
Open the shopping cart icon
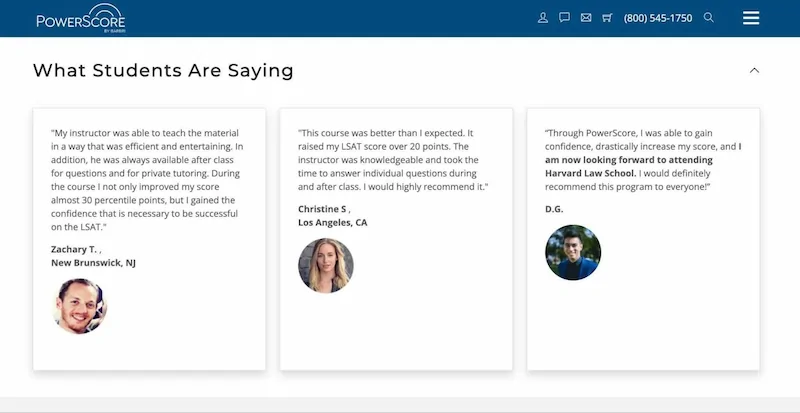pyautogui.click(x=607, y=18)
